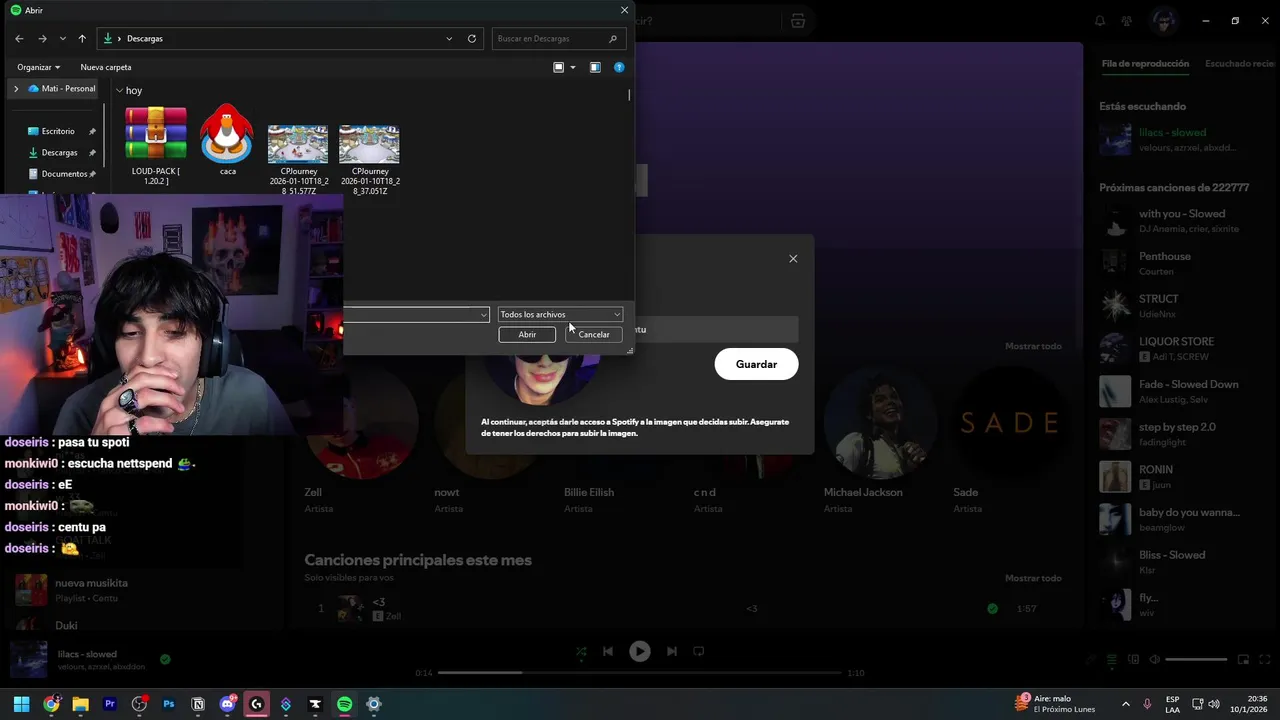Image resolution: width=1280 pixels, height=720 pixels.
Task: Go back in the Abrir dialog
Action: pyautogui.click(x=19, y=38)
